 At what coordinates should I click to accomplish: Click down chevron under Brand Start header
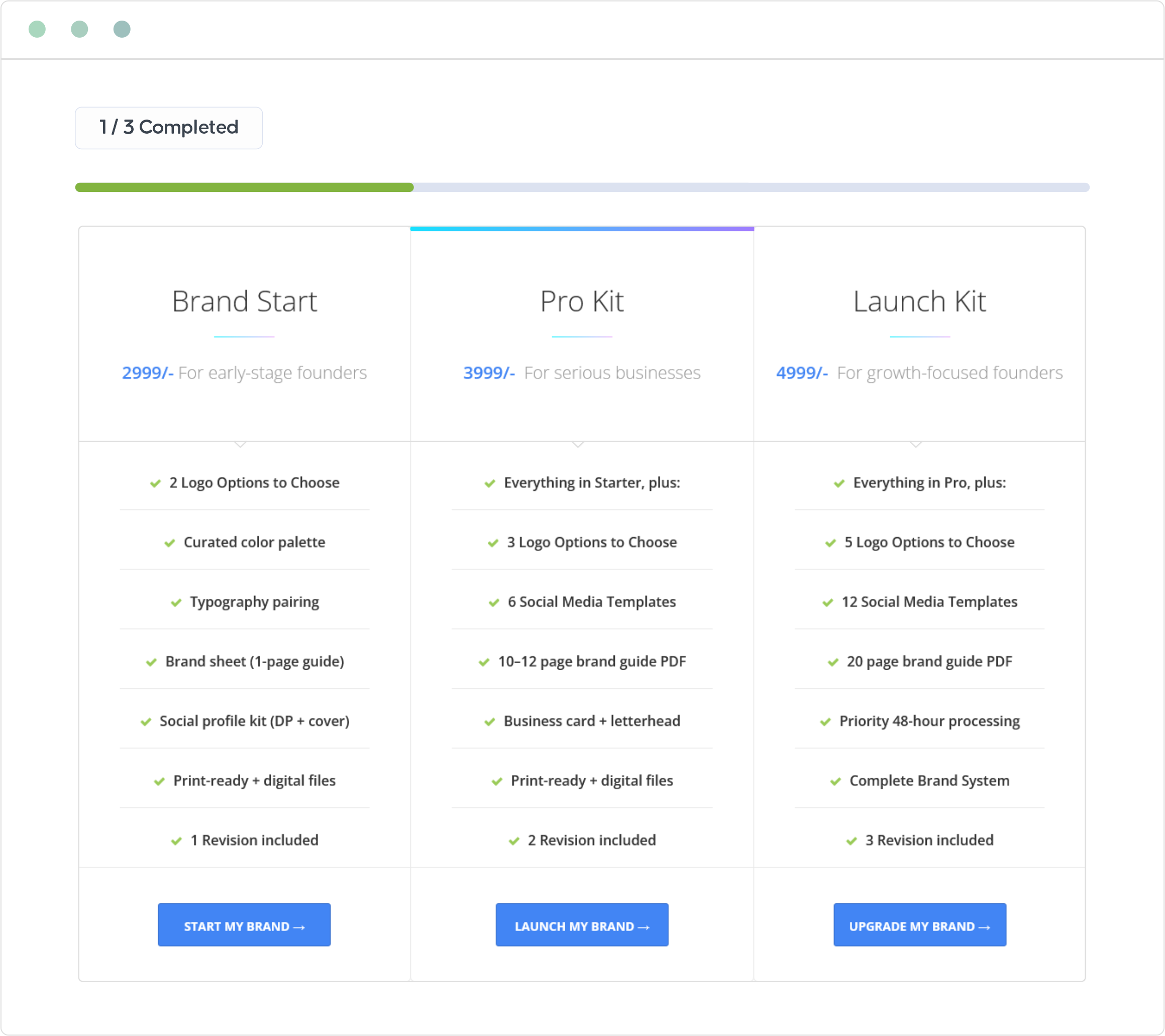pyautogui.click(x=241, y=444)
